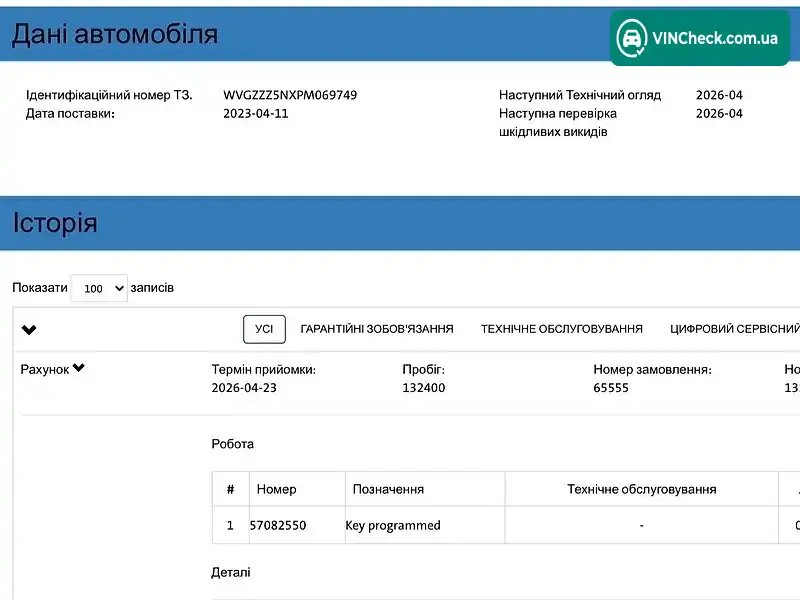Switch to ЦИФРОВИЙ СЕРВІСНИЙ tab

(x=735, y=329)
